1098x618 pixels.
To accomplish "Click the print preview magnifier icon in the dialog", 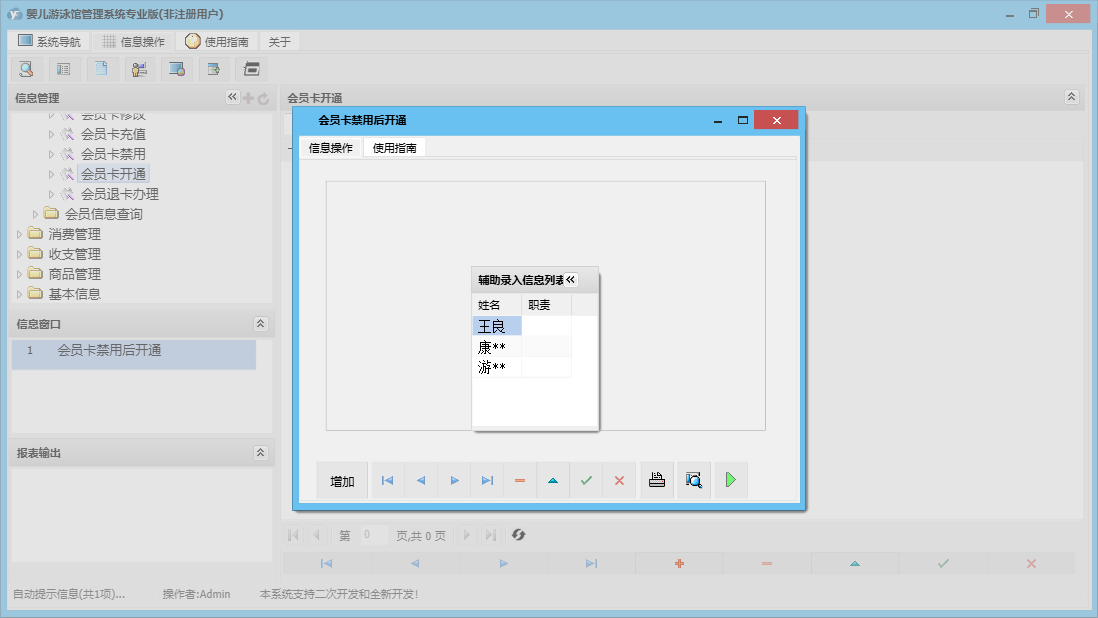I will point(694,480).
